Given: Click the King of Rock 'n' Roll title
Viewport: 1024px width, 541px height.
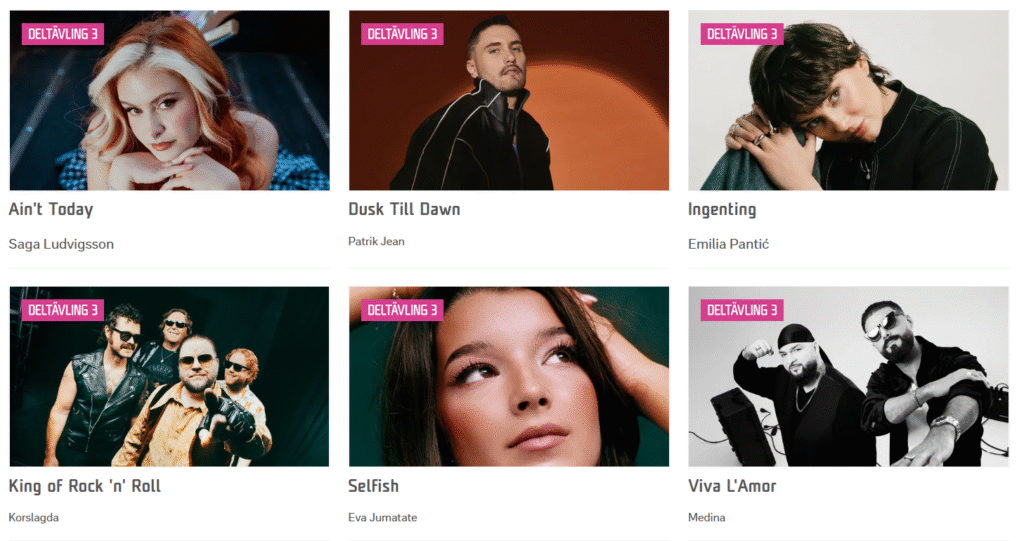Looking at the screenshot, I should pos(84,486).
